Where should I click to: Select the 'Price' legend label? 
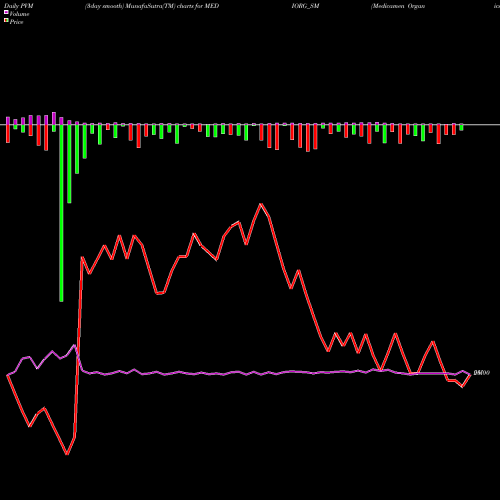[x=16, y=22]
